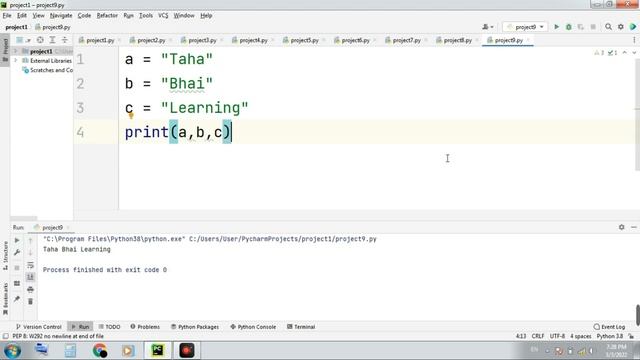Open the project9 run configuration dropdown
Image resolution: width=640 pixels, height=360 pixels.
coord(525,27)
